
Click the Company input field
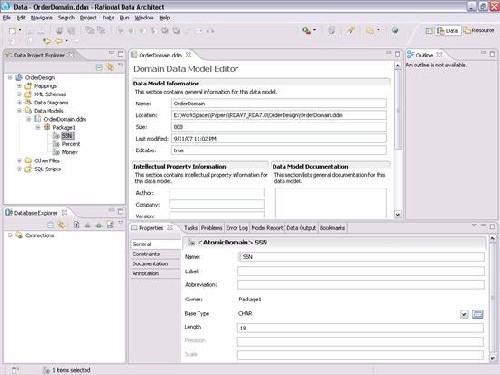click(217, 204)
